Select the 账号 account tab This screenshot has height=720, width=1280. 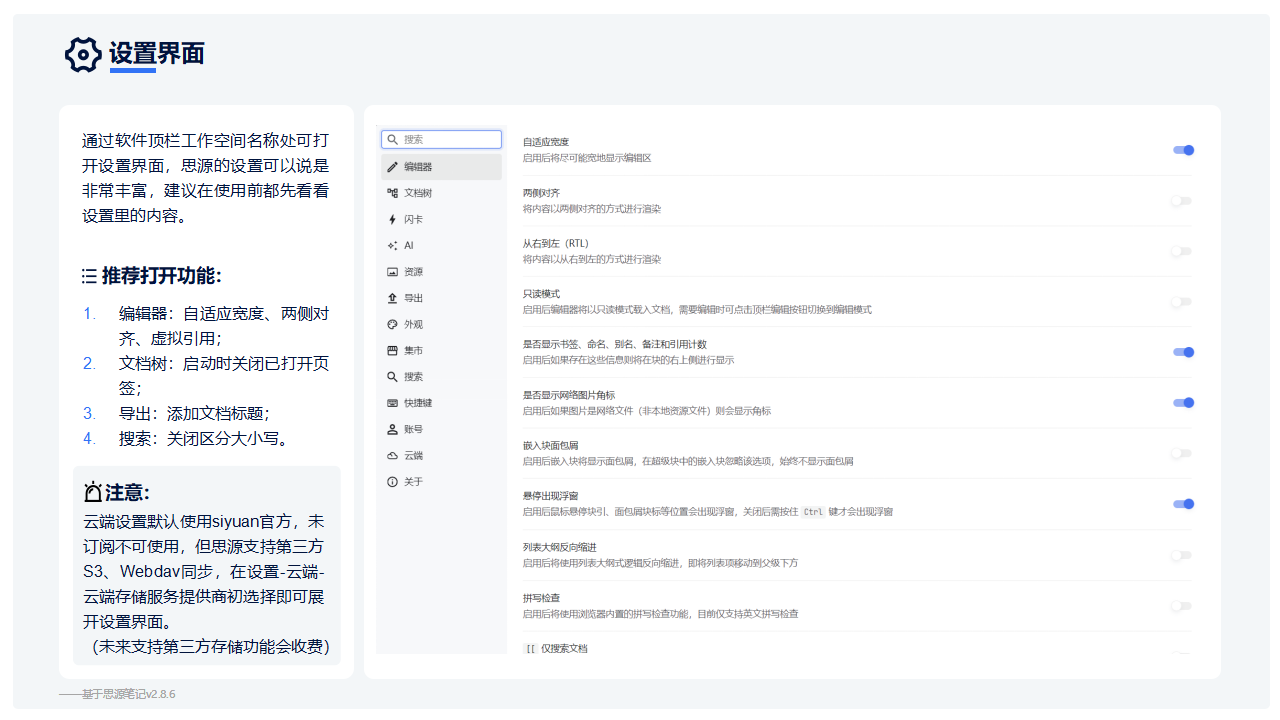pyautogui.click(x=391, y=428)
